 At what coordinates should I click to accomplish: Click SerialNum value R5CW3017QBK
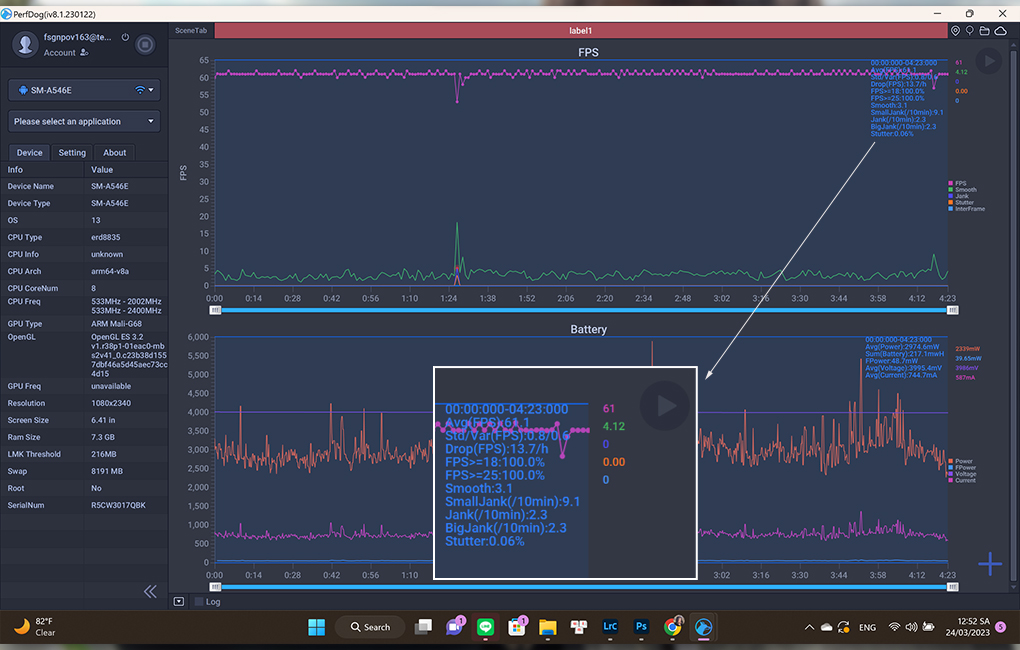click(118, 505)
